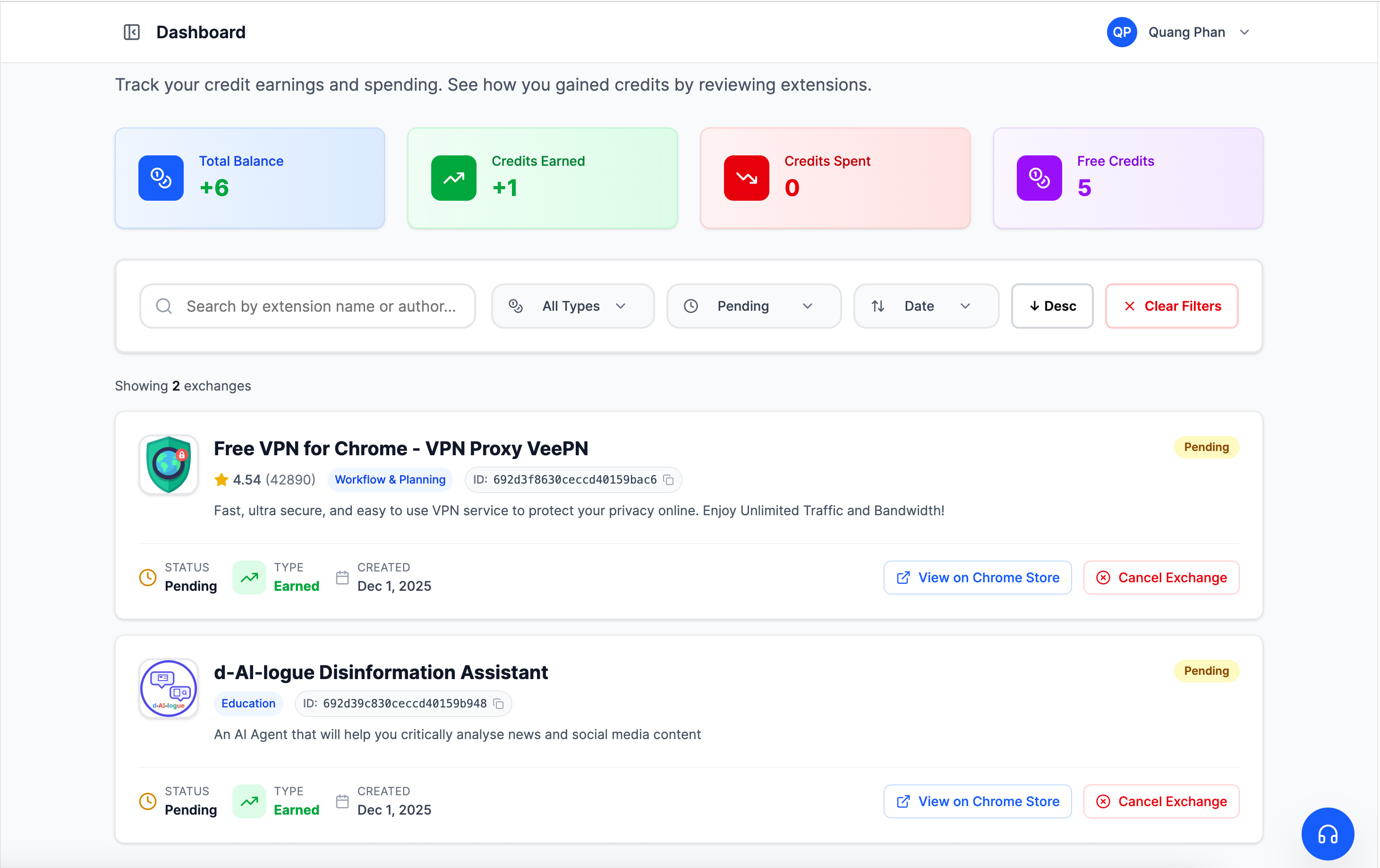Viewport: 1380px width, 868px height.
Task: Cancel the VeePN exchange
Action: (1161, 578)
